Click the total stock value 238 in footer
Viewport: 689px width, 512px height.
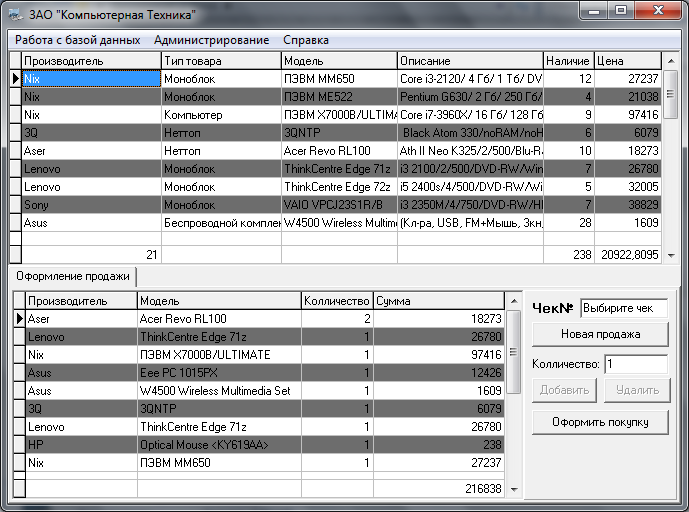click(569, 255)
